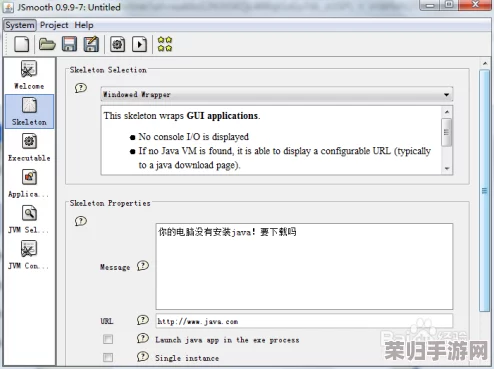
Task: Click the 'GUI applications' bold text
Action: (x=222, y=116)
